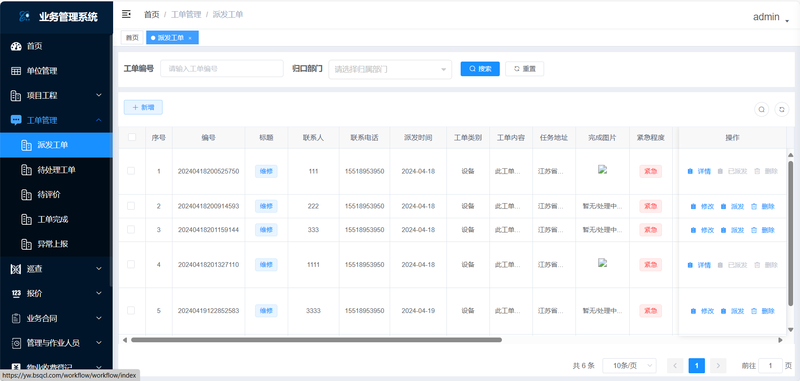Click the 完成图片 thumbnail in row 1
Screen dimensions: 800x381
pos(602,170)
